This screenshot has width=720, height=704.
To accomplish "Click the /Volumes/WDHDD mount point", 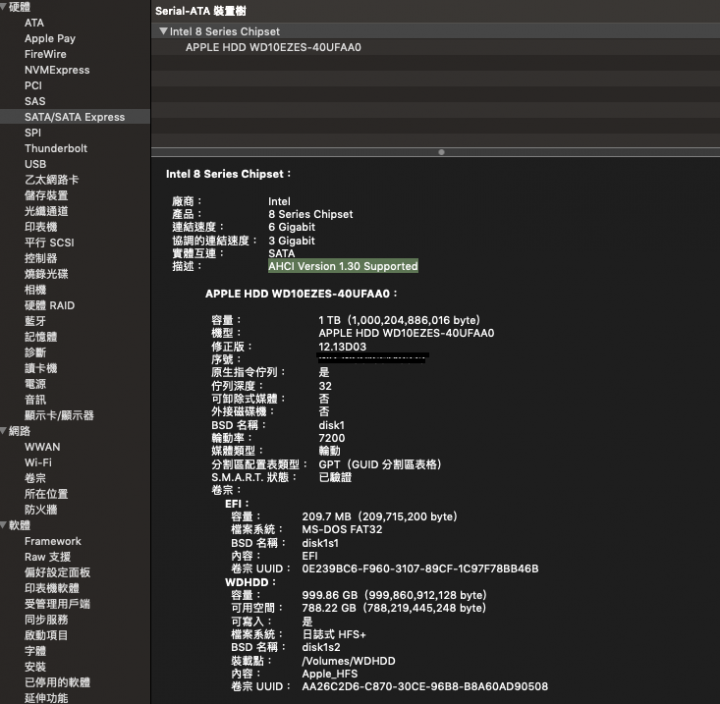I will coord(348,661).
